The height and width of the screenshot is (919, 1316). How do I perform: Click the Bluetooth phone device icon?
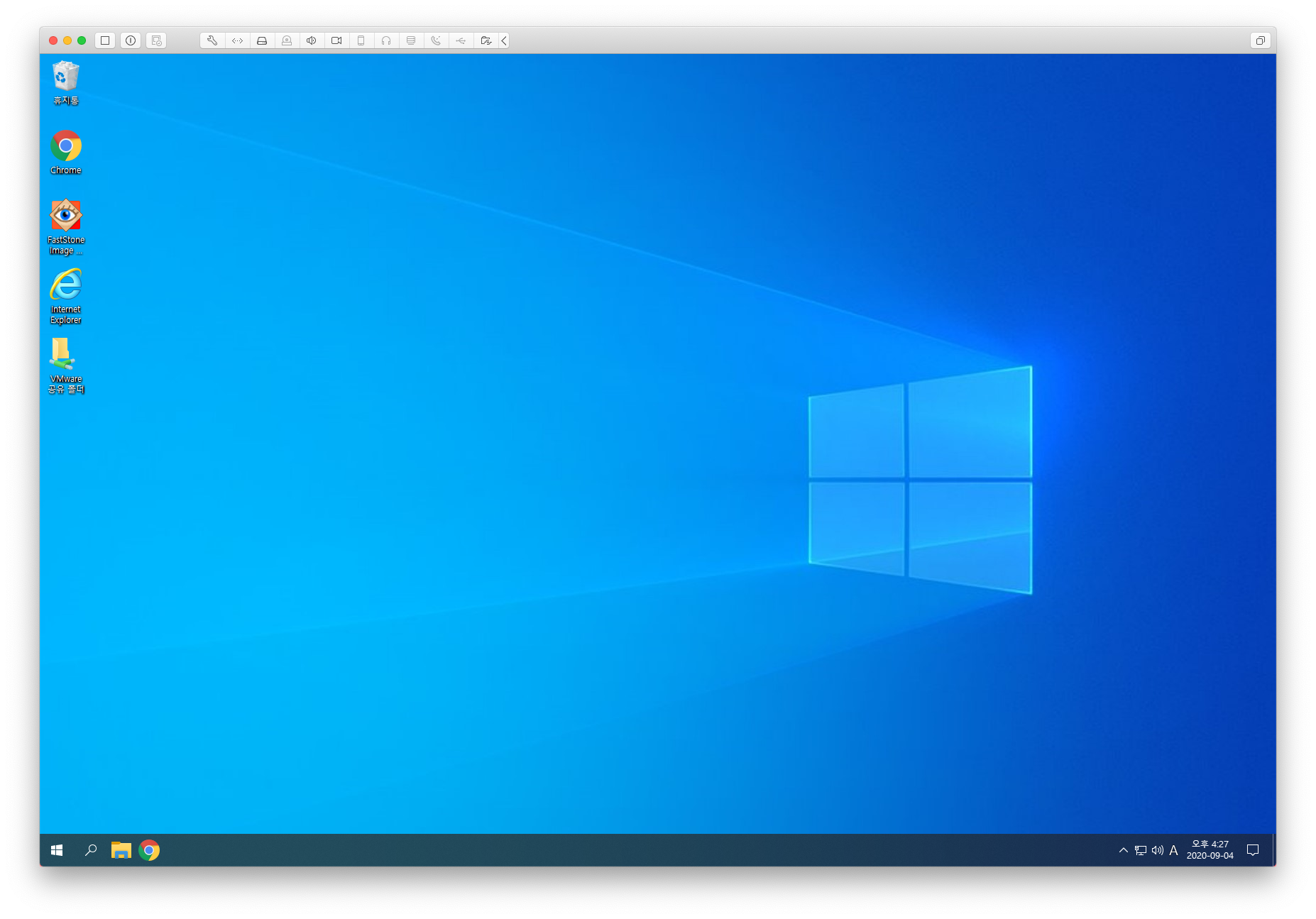coord(436,40)
